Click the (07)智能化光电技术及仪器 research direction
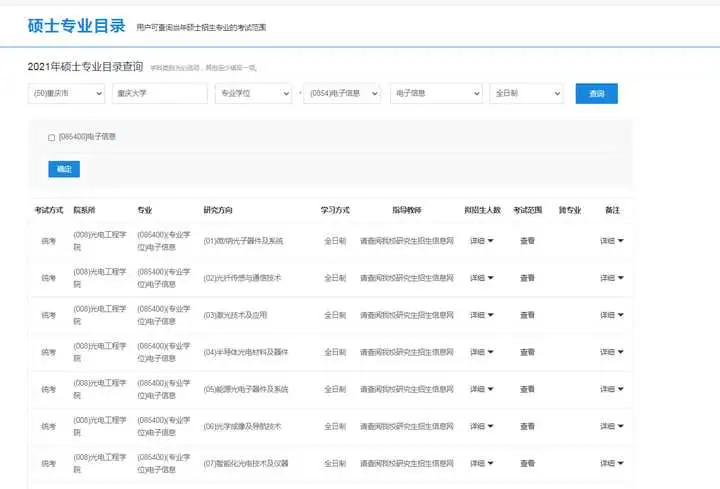 click(246, 463)
